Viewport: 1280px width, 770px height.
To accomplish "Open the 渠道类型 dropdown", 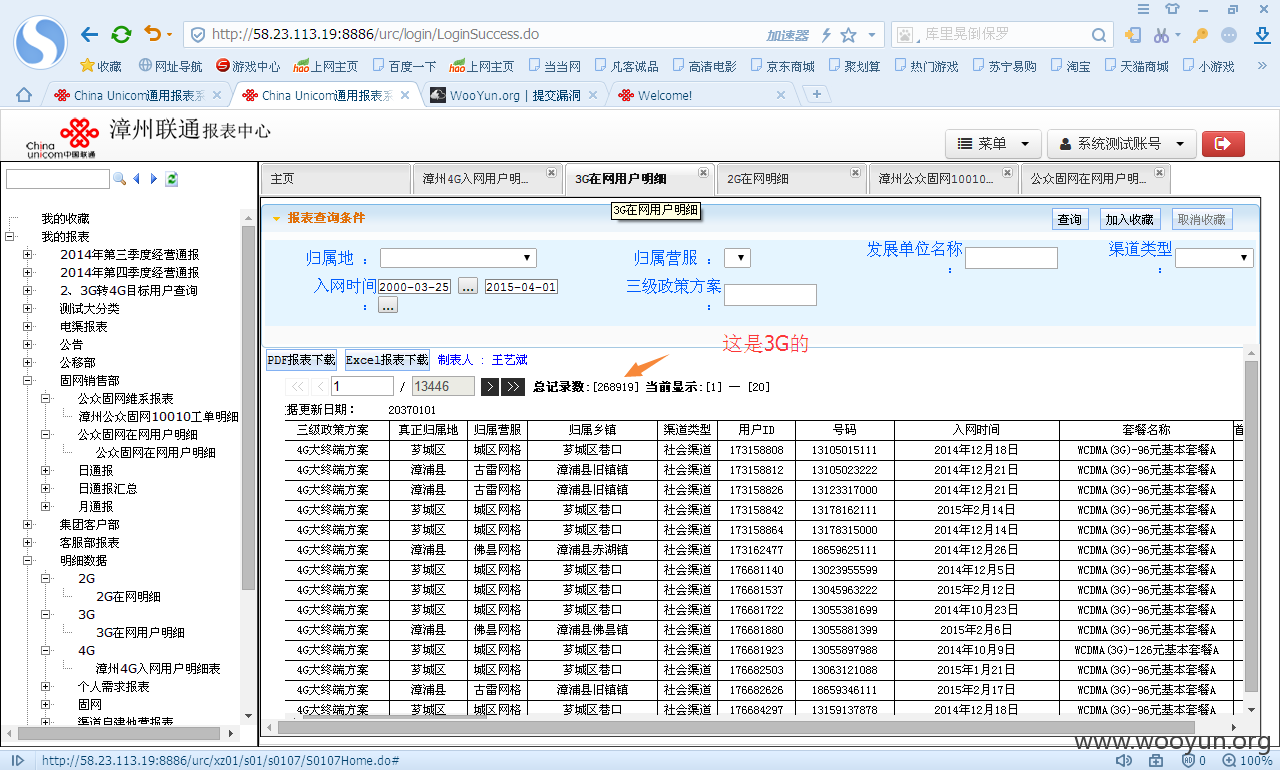I will click(x=1214, y=258).
